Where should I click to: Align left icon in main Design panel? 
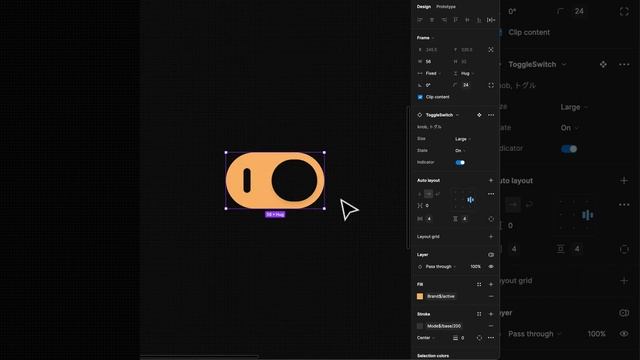point(420,20)
